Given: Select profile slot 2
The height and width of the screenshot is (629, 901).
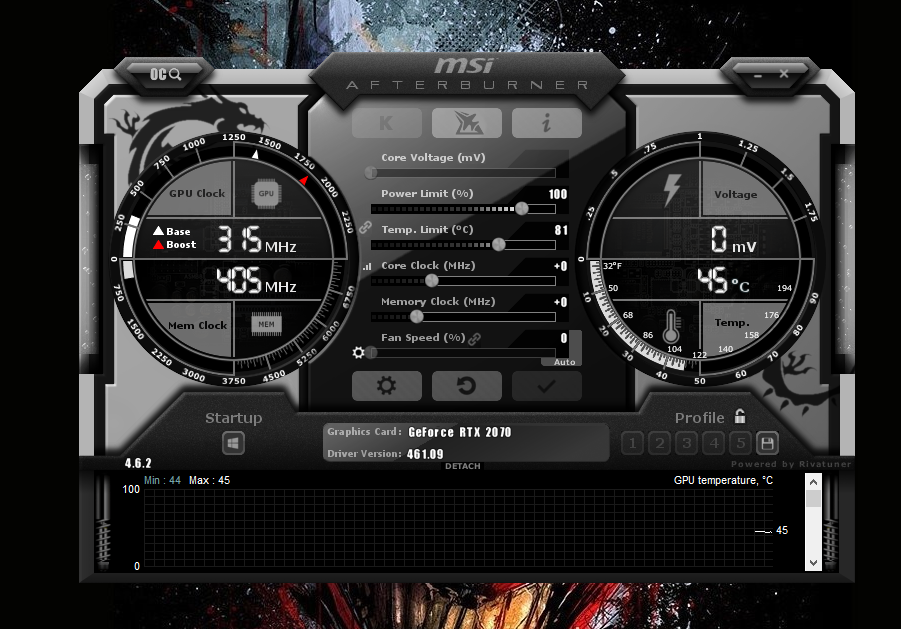Looking at the screenshot, I should [660, 443].
